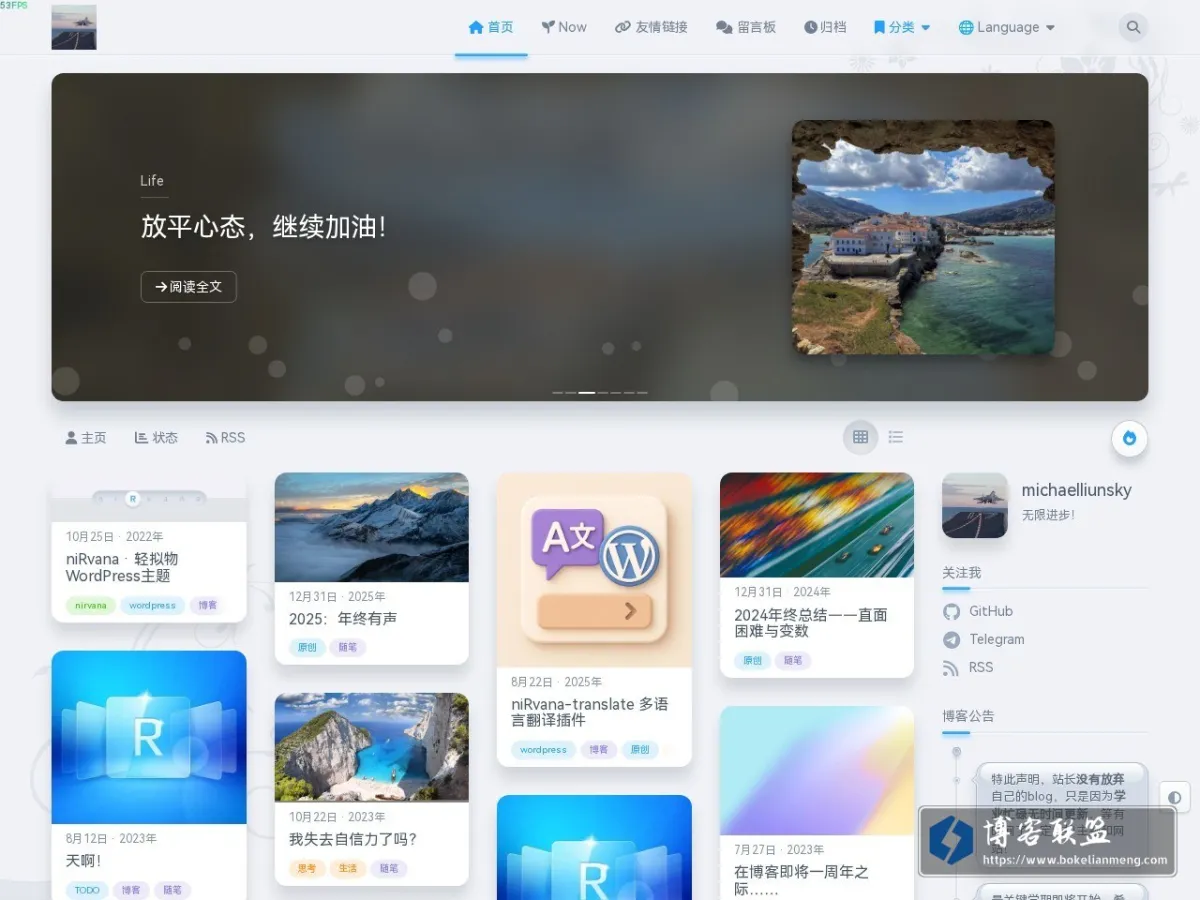Open blue R thumbnail of 天啊！ post
The image size is (1200, 900).
(149, 737)
